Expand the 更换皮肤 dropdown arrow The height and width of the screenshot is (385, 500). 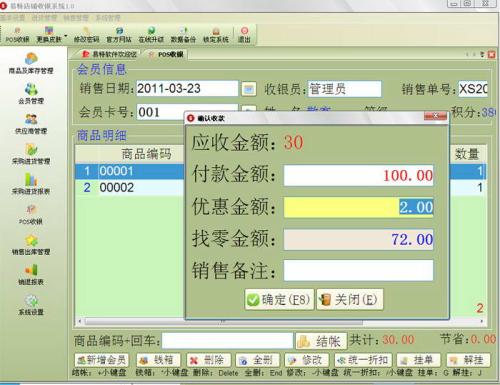click(x=65, y=35)
